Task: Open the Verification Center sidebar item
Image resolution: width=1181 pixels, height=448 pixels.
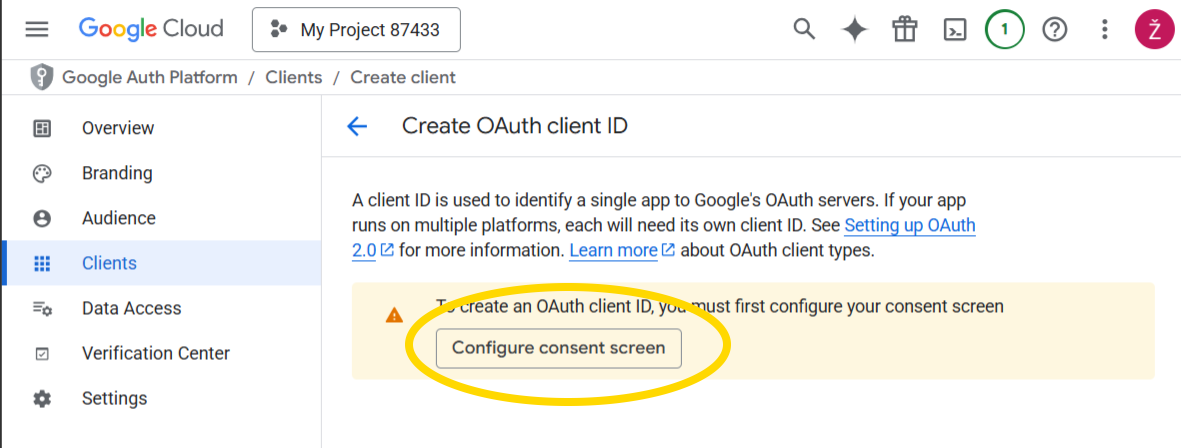Action: [x=162, y=353]
